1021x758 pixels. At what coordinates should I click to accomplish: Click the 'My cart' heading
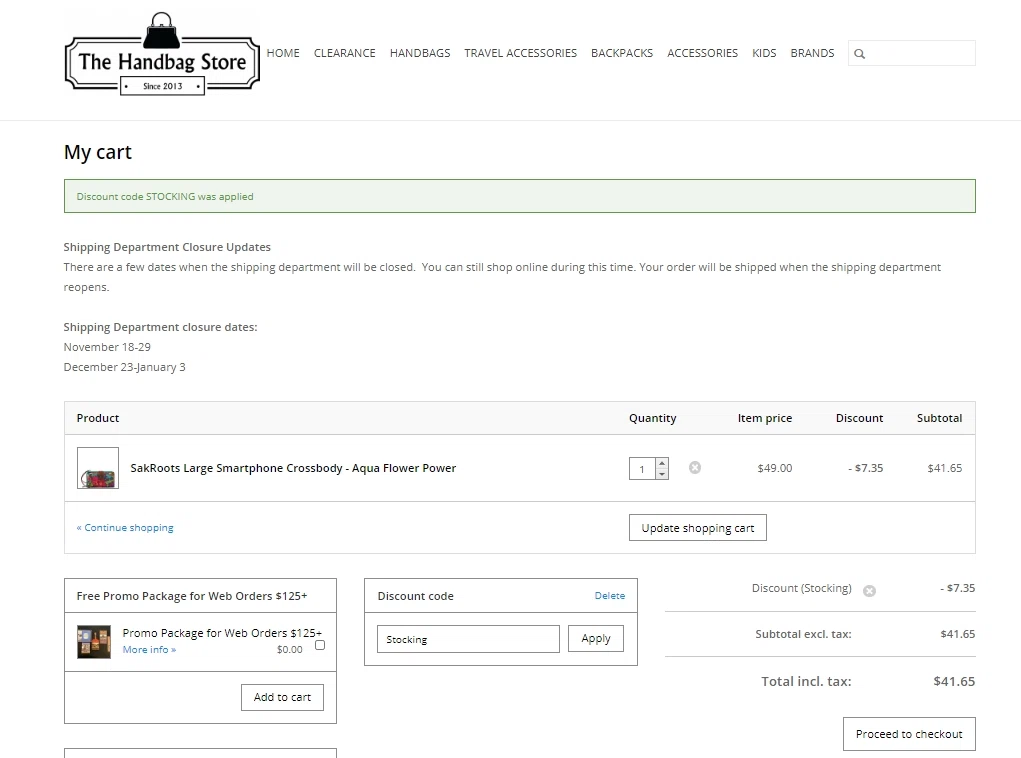coord(98,152)
